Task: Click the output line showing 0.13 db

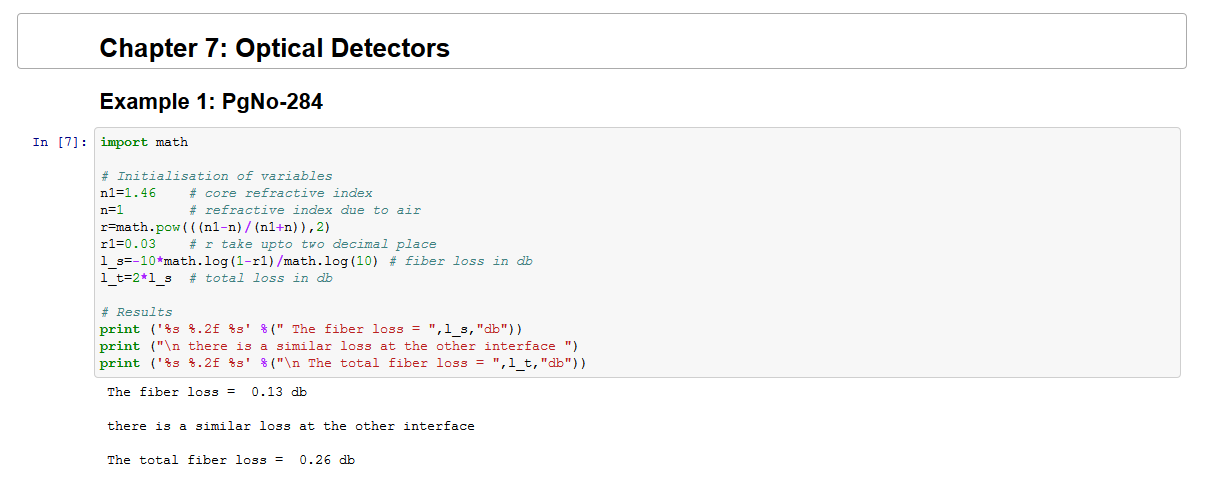Action: point(207,392)
